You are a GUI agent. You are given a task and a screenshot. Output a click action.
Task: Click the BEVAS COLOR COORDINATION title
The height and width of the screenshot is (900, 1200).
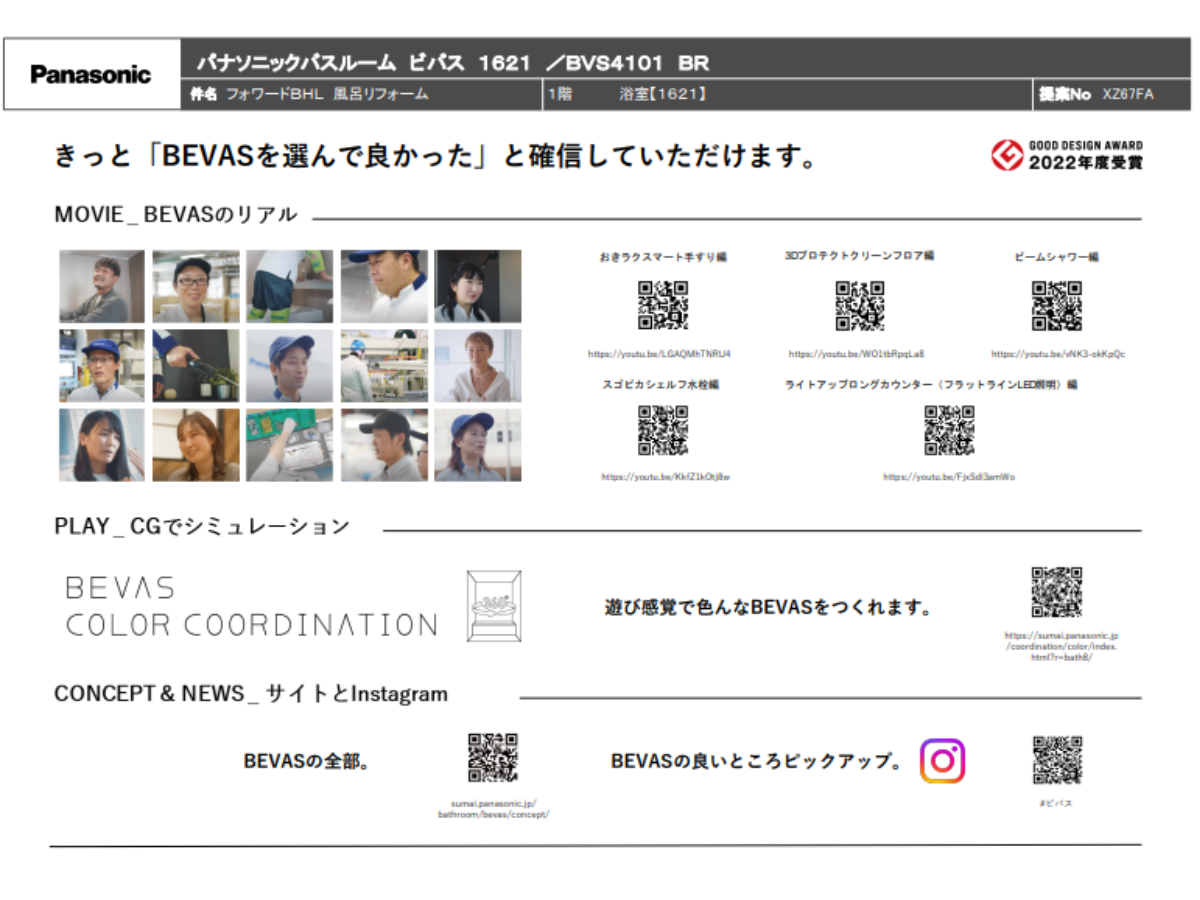click(x=251, y=606)
